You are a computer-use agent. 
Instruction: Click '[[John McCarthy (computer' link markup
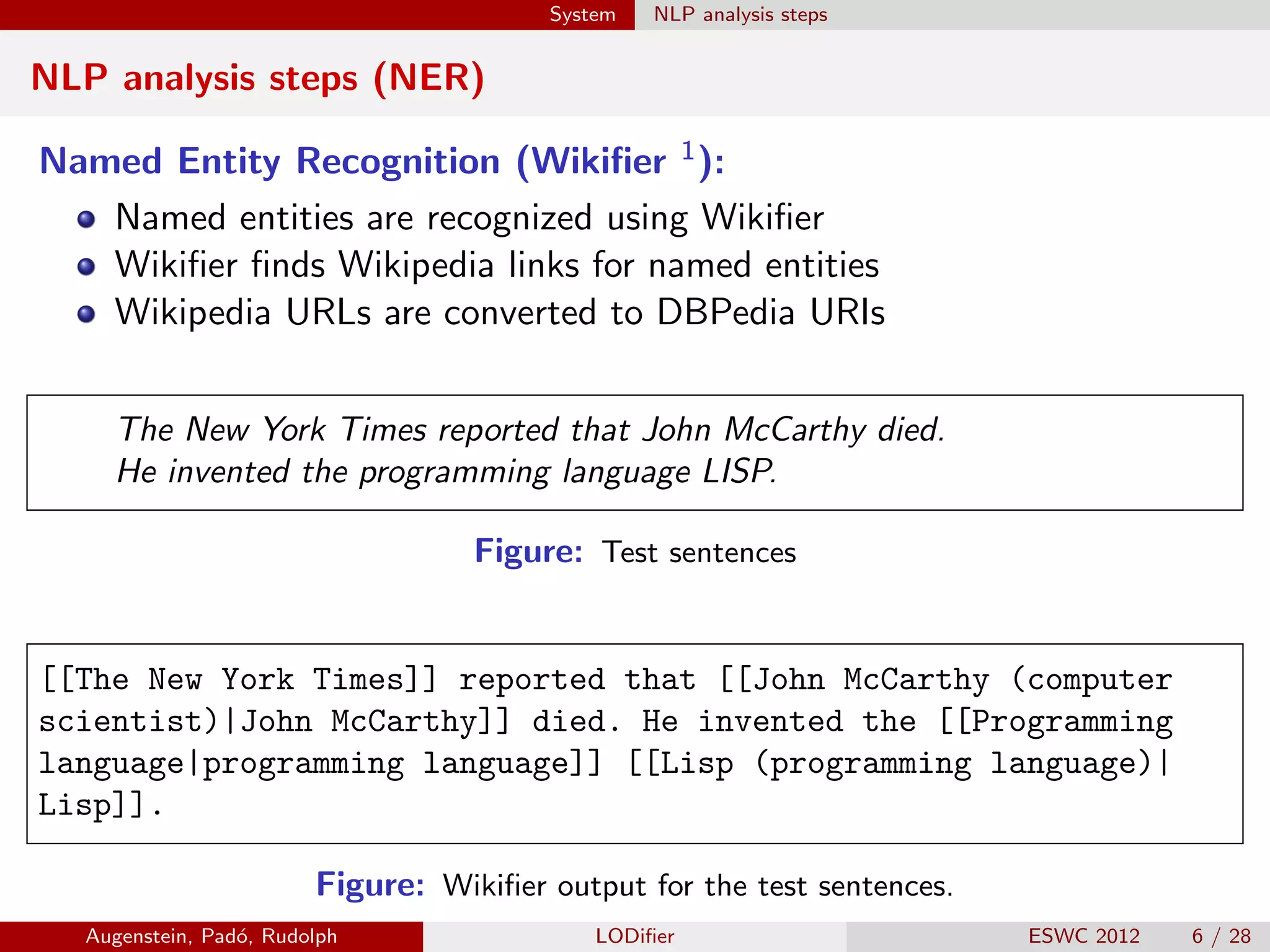point(946,680)
